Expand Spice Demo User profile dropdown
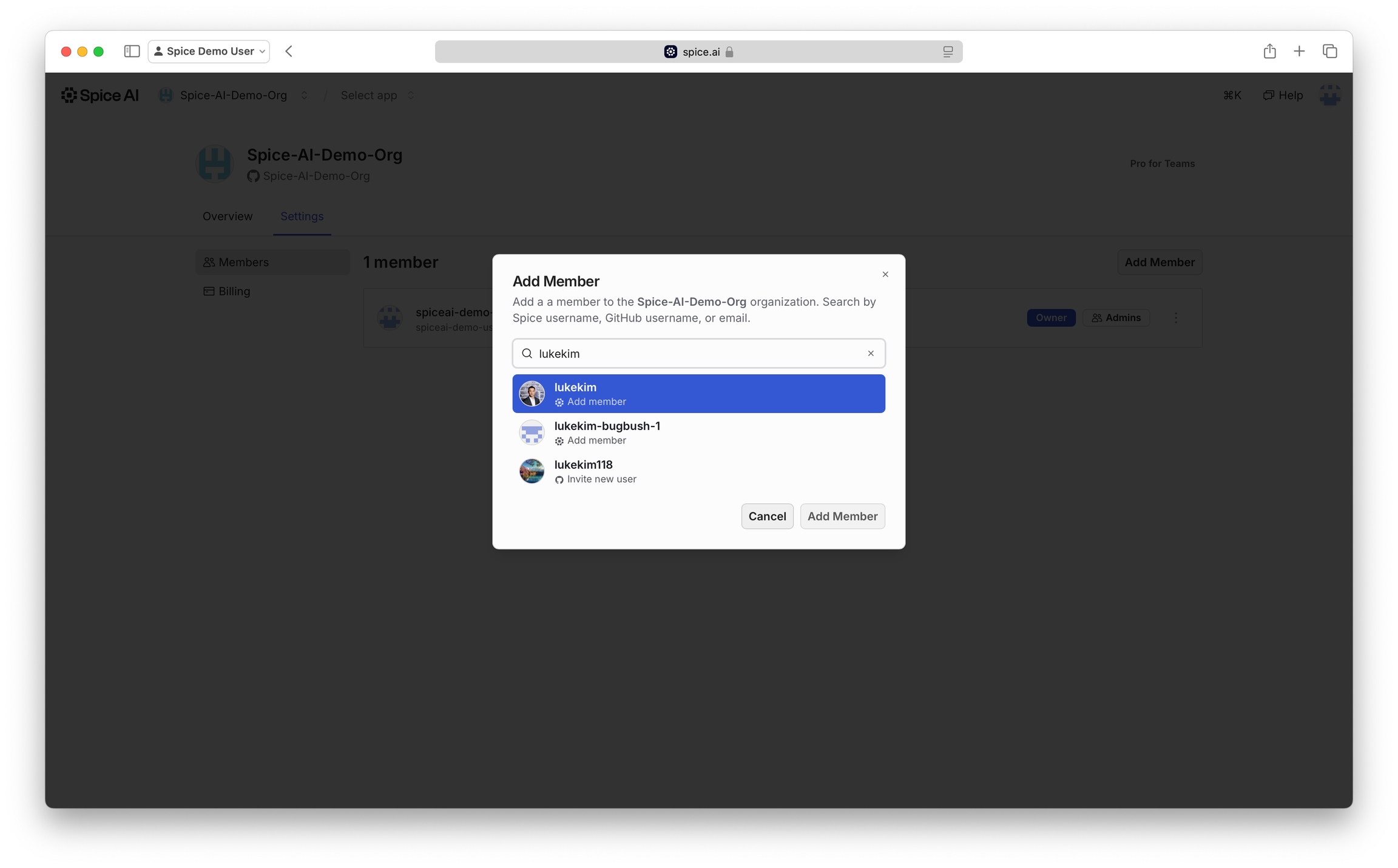 [x=209, y=52]
